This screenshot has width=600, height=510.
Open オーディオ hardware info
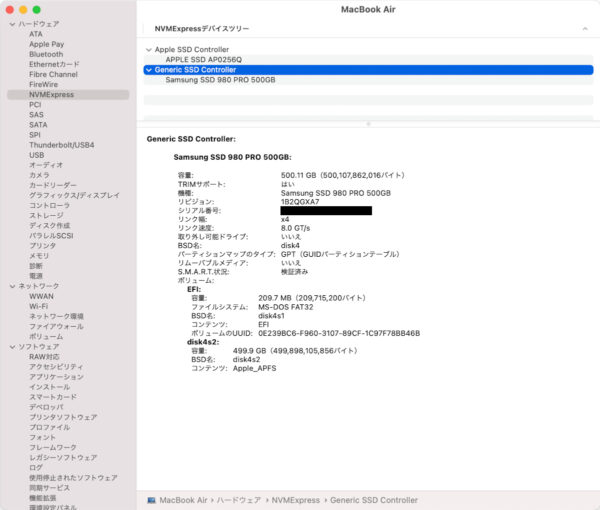click(46, 165)
